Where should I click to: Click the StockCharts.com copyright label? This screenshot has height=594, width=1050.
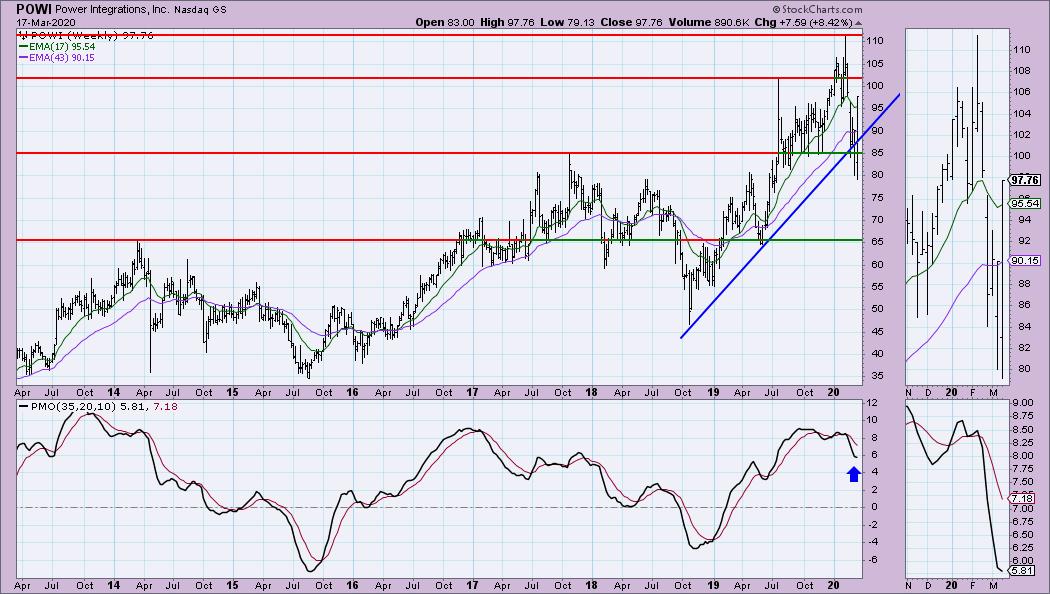click(817, 10)
